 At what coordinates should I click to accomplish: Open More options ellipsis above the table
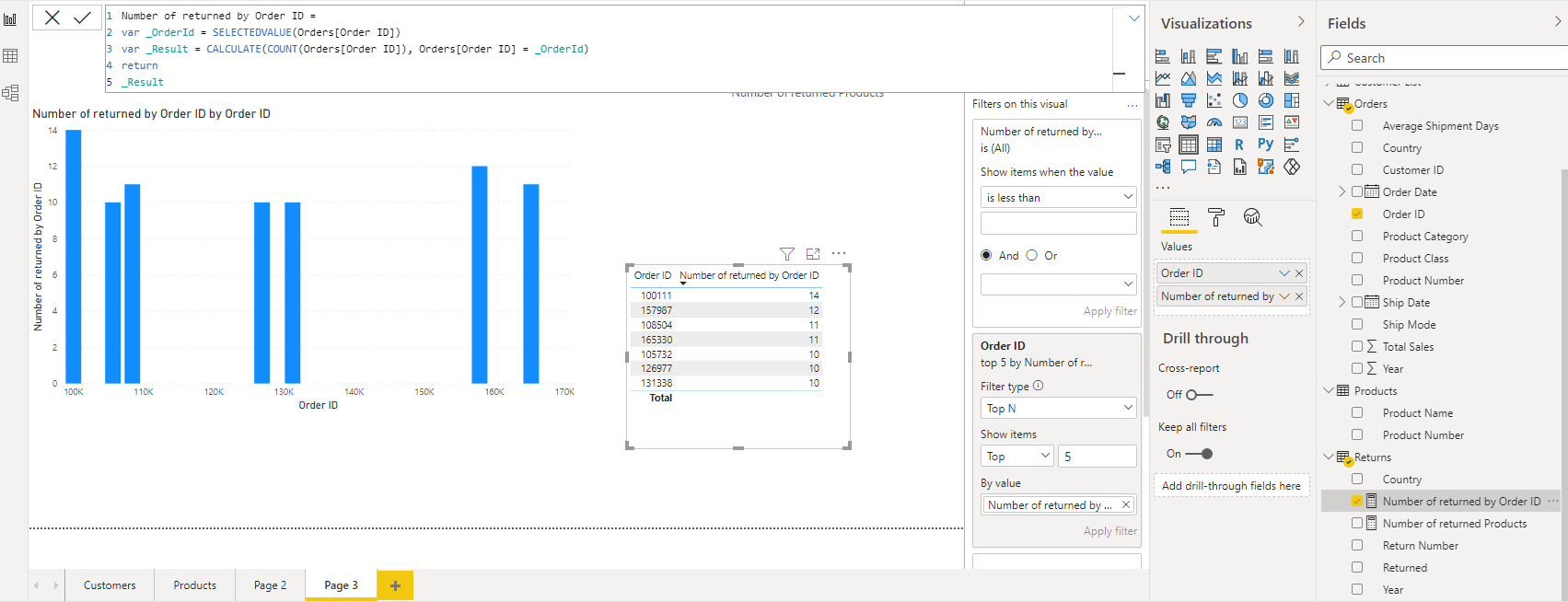[x=839, y=253]
